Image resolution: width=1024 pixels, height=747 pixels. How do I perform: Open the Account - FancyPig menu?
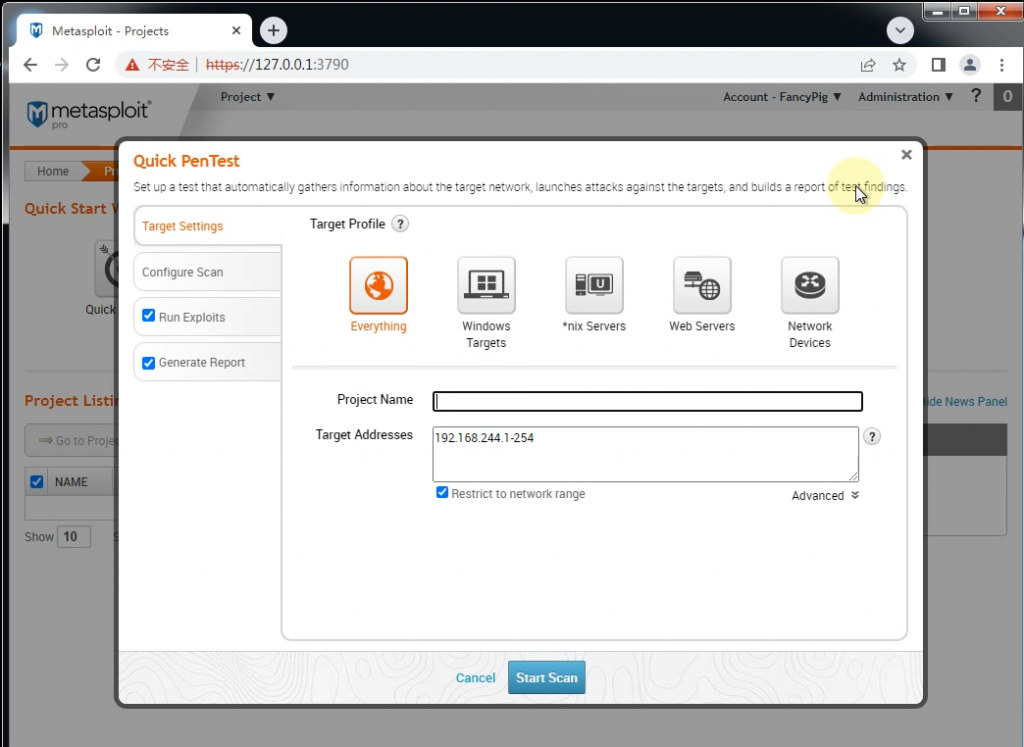coord(782,97)
